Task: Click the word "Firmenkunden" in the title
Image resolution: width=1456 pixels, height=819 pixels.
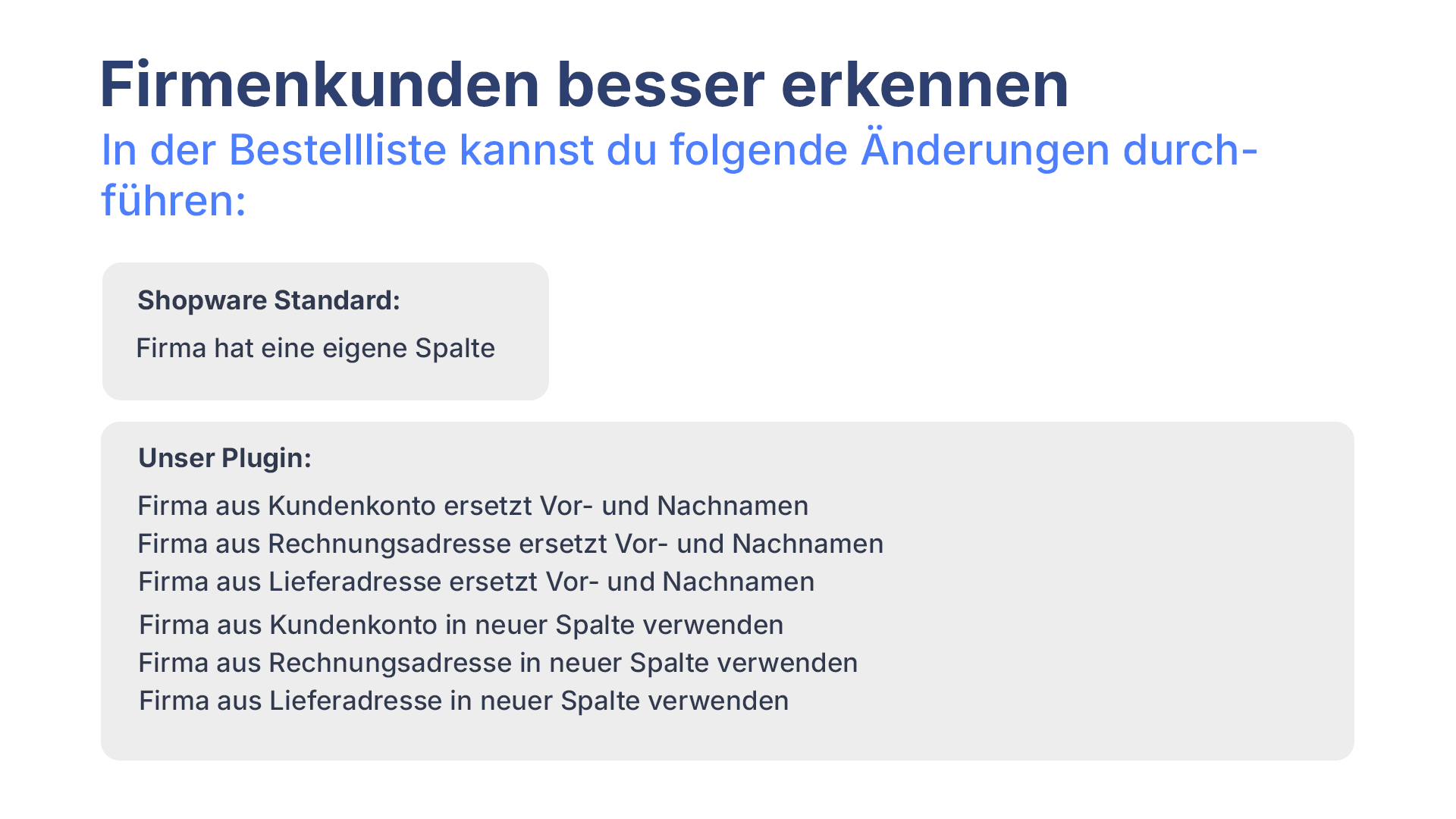Action: (319, 84)
